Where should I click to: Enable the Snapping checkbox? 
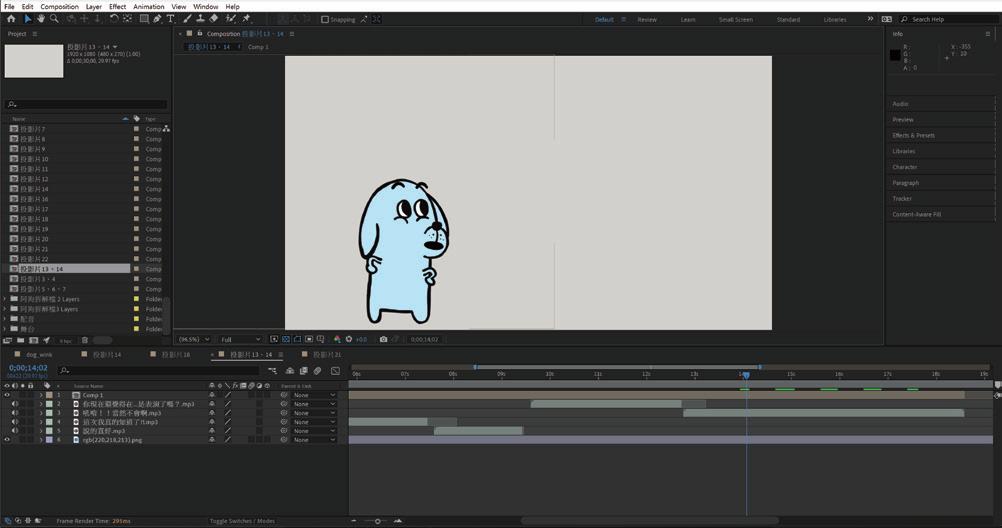pyautogui.click(x=325, y=19)
